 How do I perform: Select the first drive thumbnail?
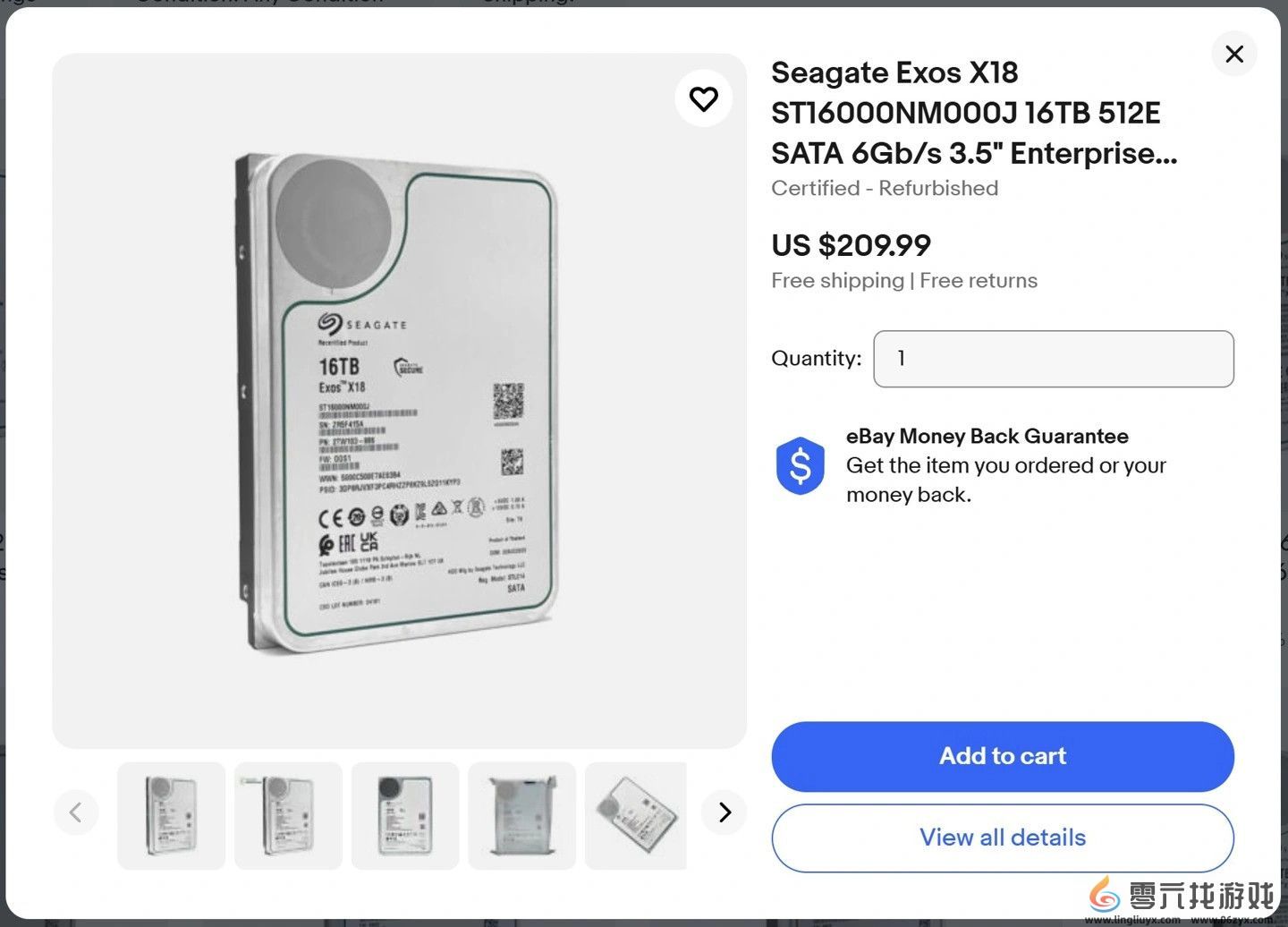[x=171, y=815]
